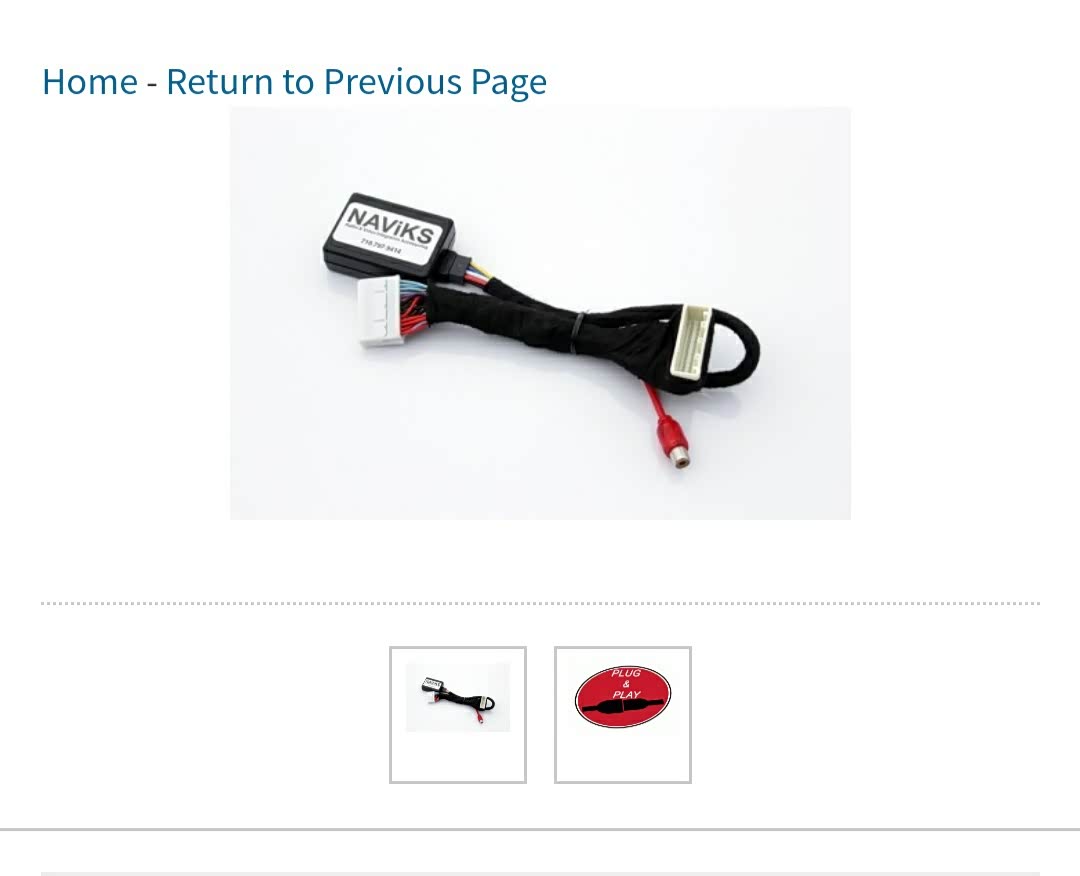Select the wiring harness thumbnail
1080x876 pixels.
(458, 715)
